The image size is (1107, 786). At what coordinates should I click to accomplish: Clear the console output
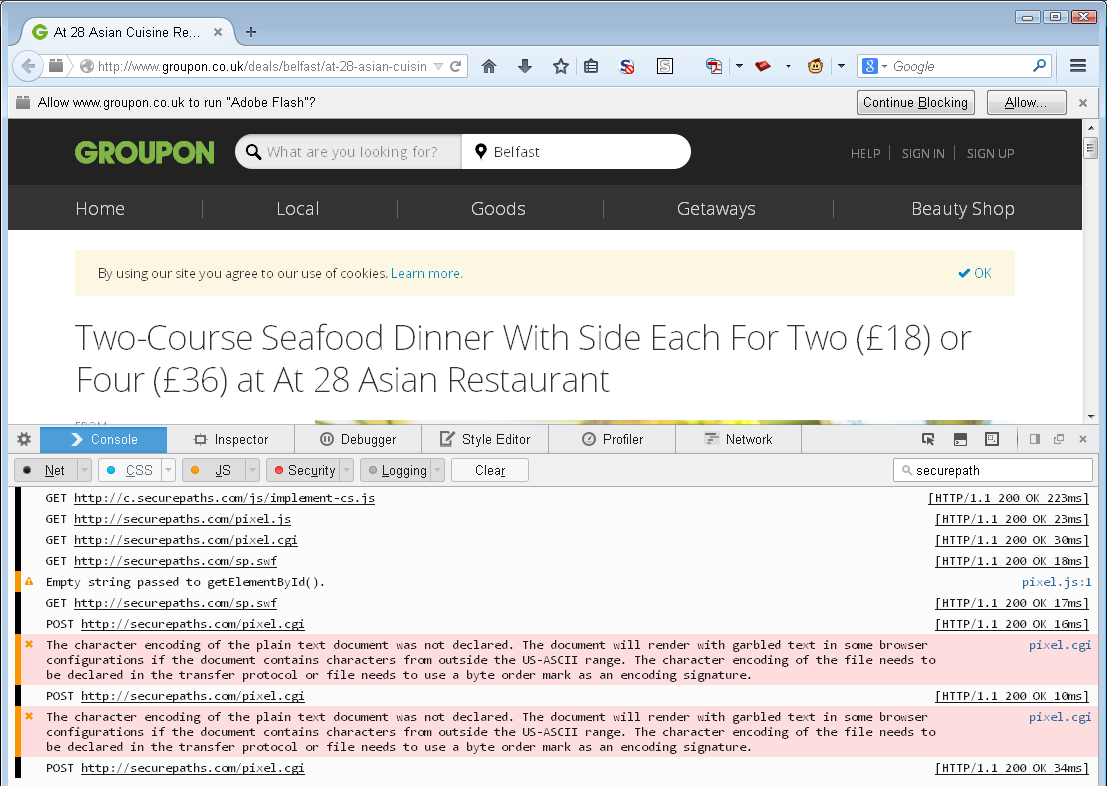[x=490, y=470]
